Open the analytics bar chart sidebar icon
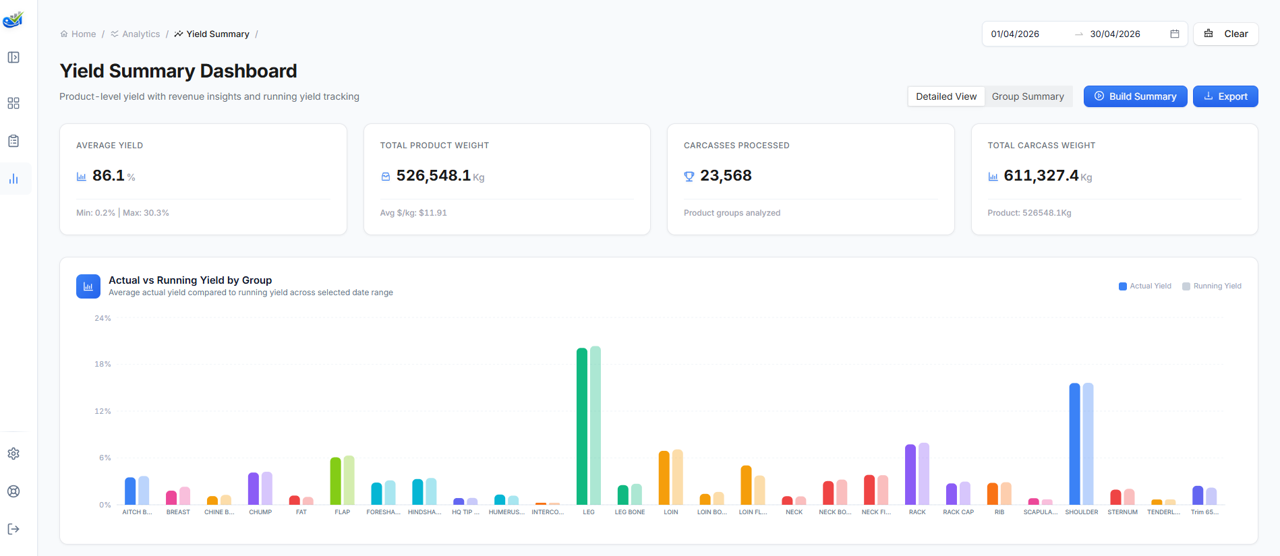 coord(13,179)
